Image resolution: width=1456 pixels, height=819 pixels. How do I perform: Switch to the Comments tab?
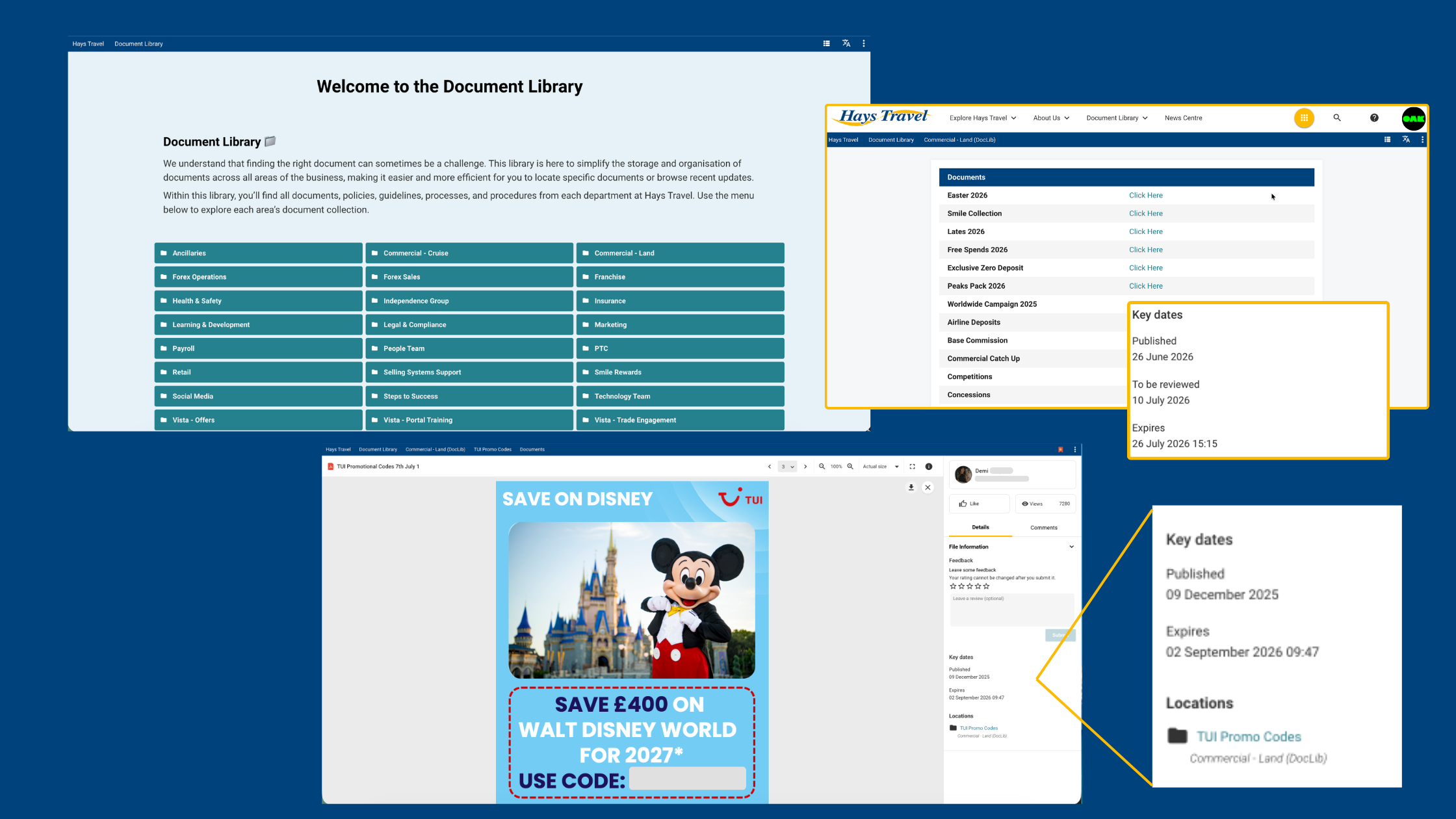click(x=1043, y=528)
